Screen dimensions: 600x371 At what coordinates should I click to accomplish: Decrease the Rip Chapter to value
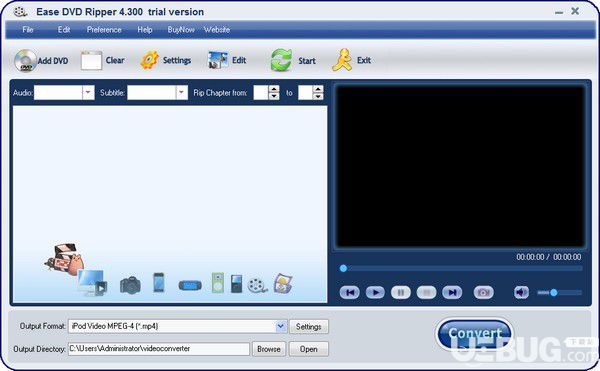tap(318, 96)
